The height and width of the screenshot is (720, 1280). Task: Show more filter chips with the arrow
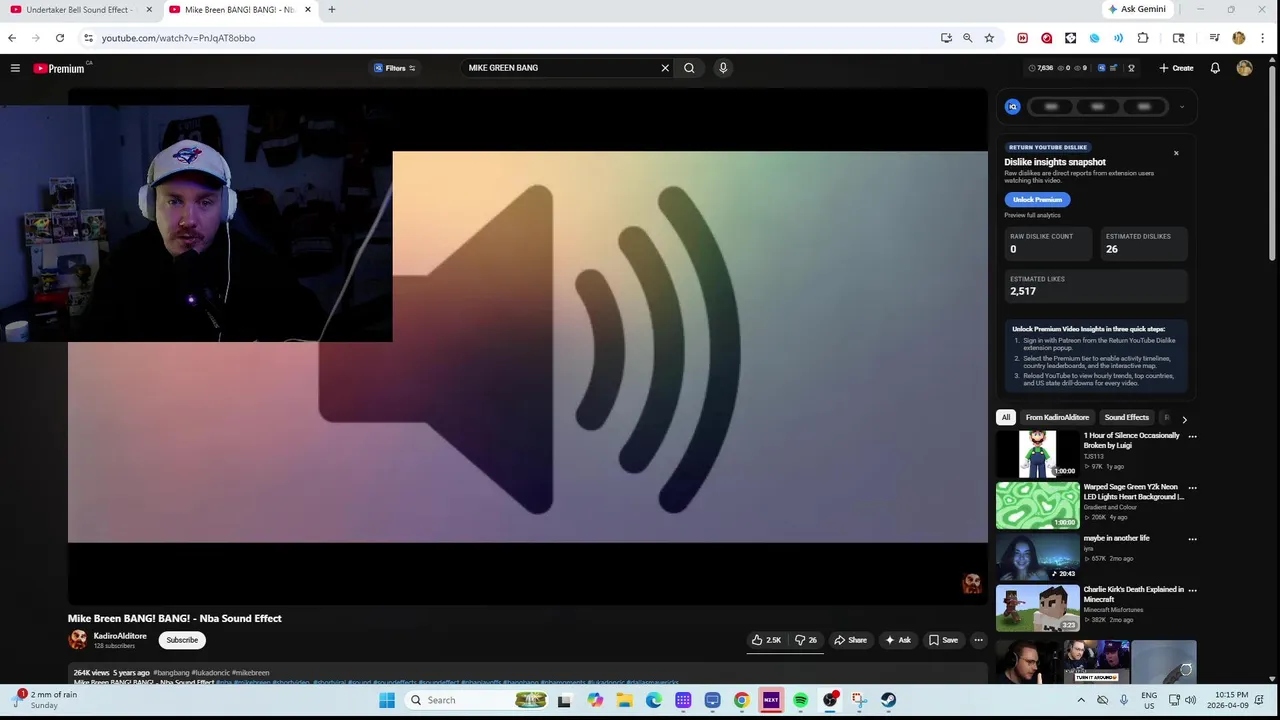coord(1184,419)
